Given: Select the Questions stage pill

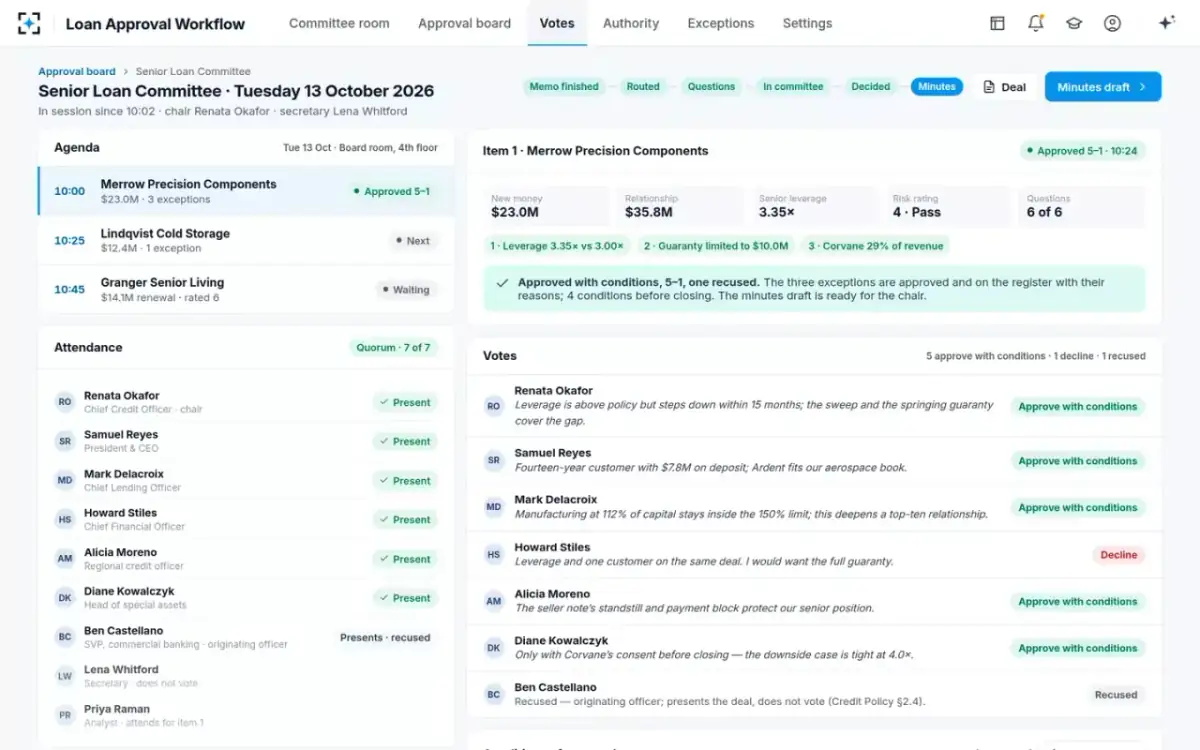Looking at the screenshot, I should point(711,87).
